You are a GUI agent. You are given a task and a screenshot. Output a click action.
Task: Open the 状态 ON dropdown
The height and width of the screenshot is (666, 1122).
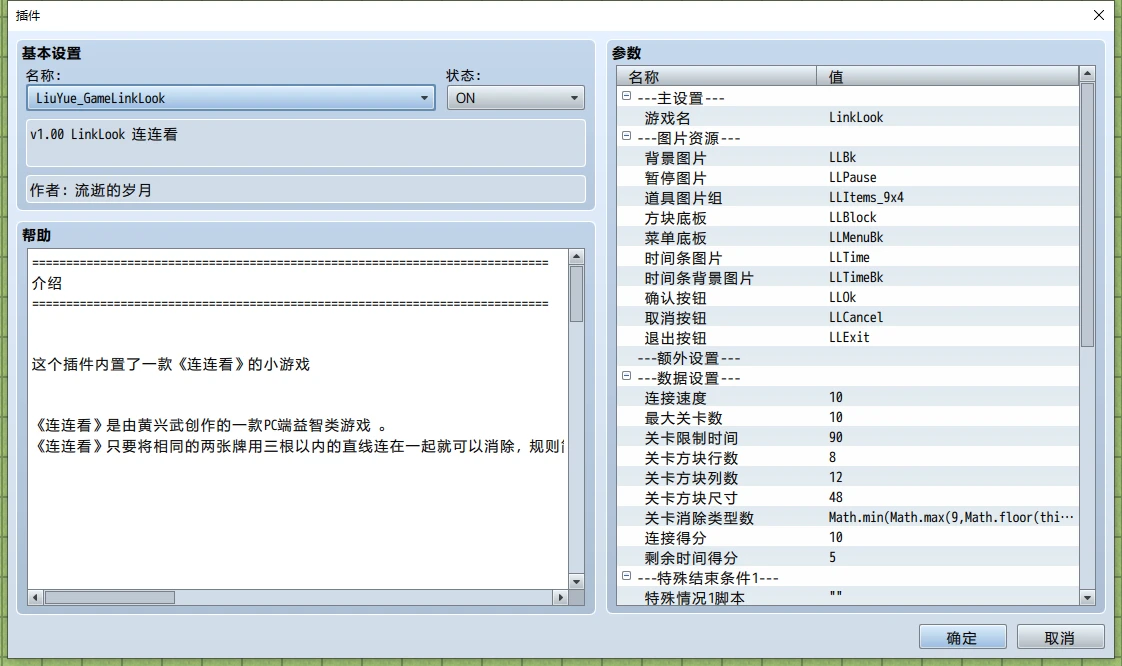click(x=515, y=98)
